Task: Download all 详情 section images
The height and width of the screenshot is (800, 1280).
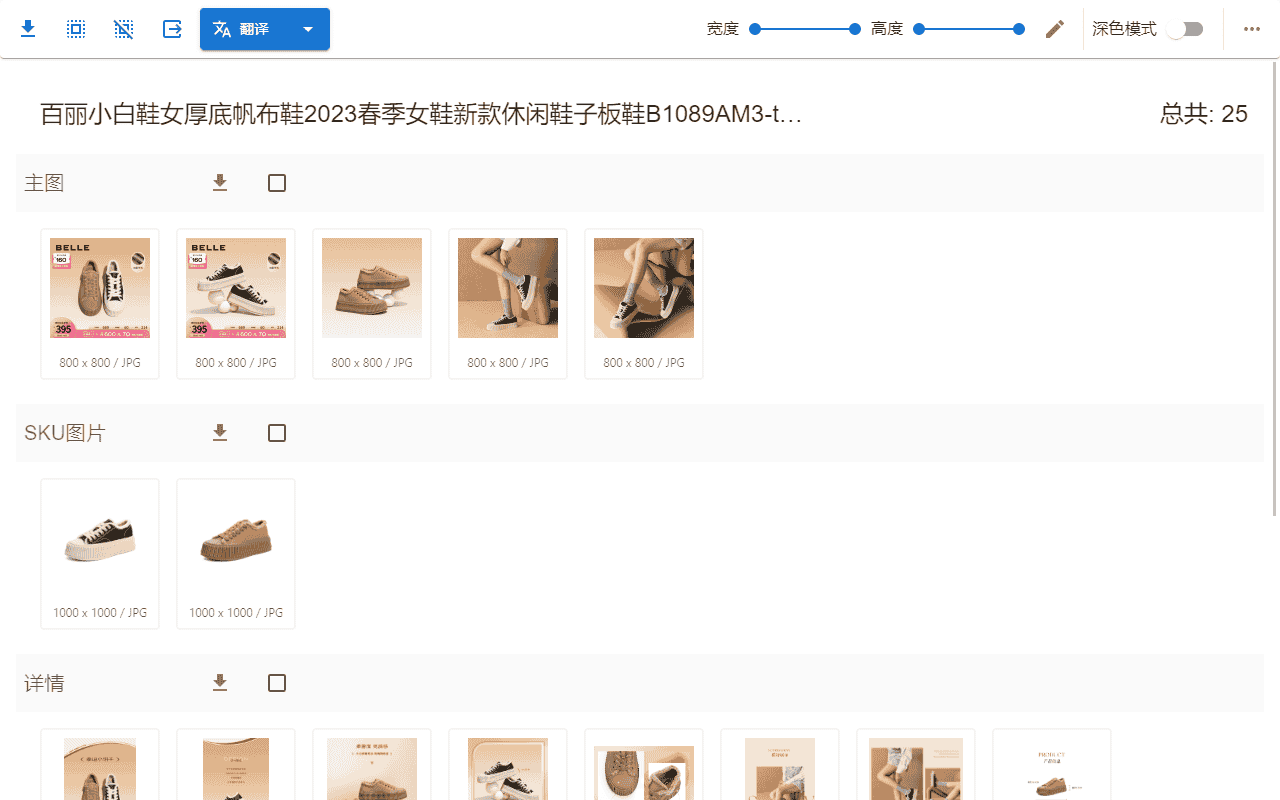Action: (220, 683)
